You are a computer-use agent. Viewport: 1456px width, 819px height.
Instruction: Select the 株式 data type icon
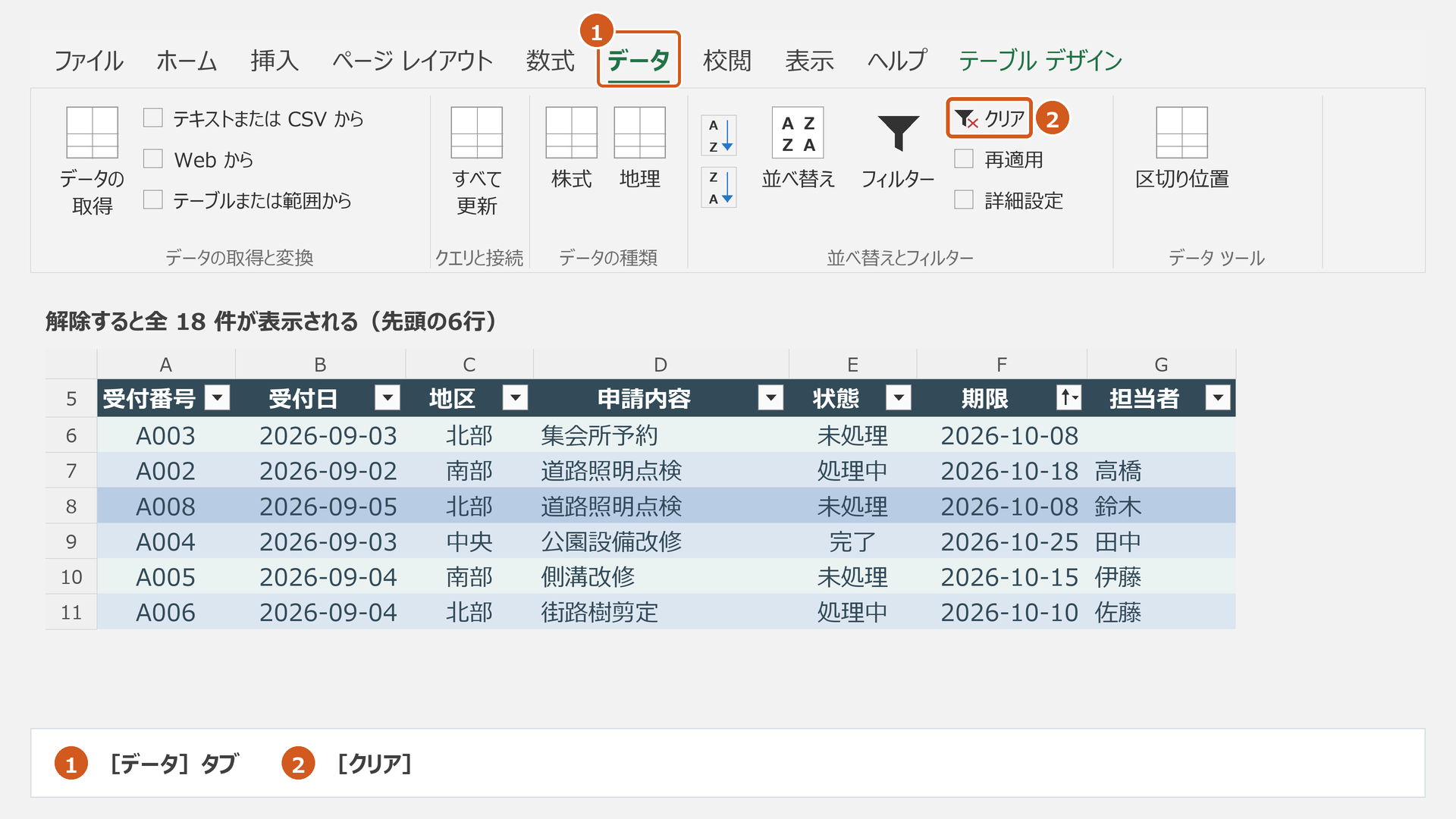coord(571,133)
